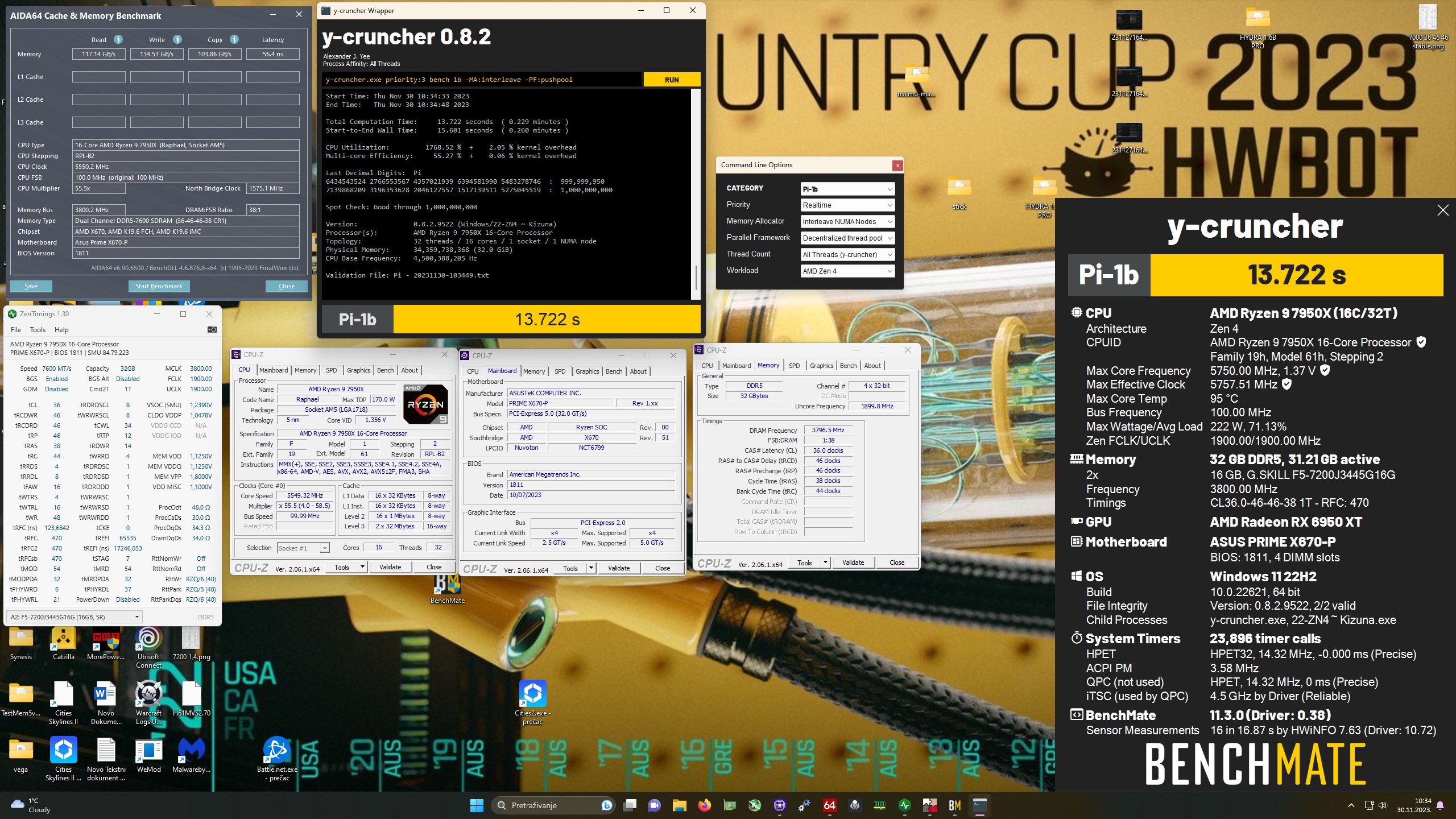This screenshot has width=1456, height=819.
Task: Open Thread Count dropdown
Action: tap(847, 255)
